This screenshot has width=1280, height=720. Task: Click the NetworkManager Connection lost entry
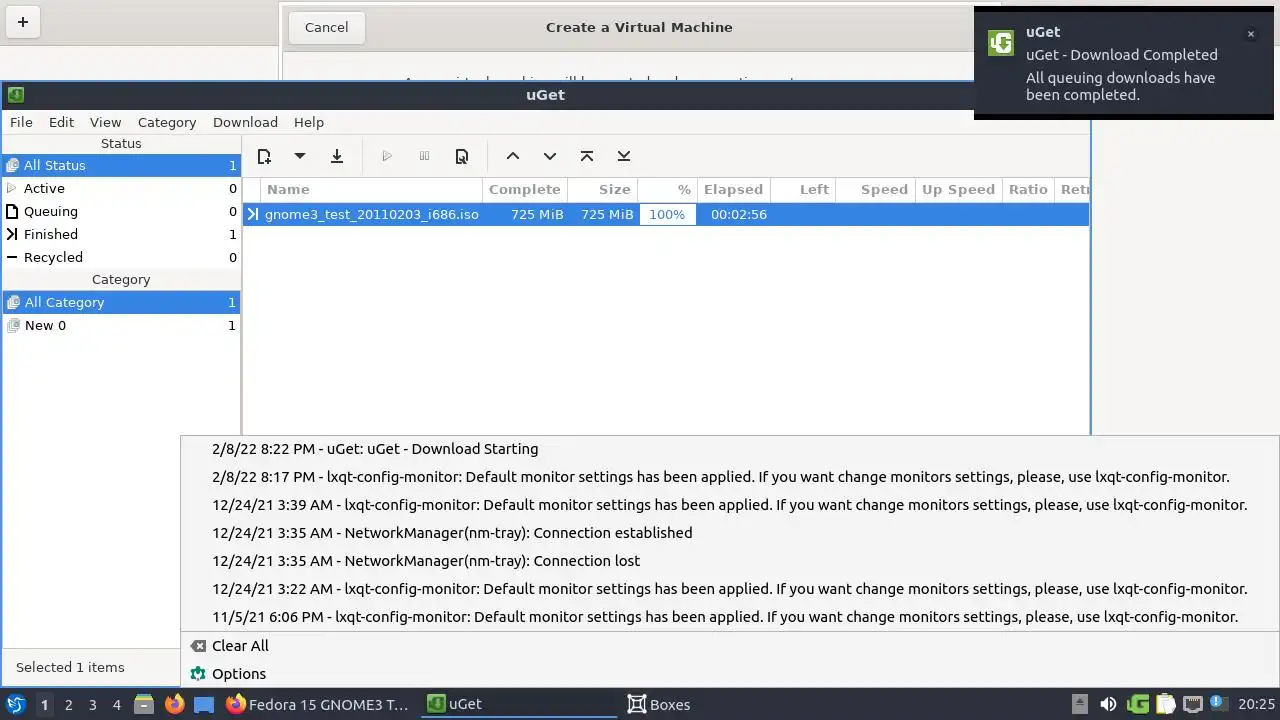[x=730, y=561]
